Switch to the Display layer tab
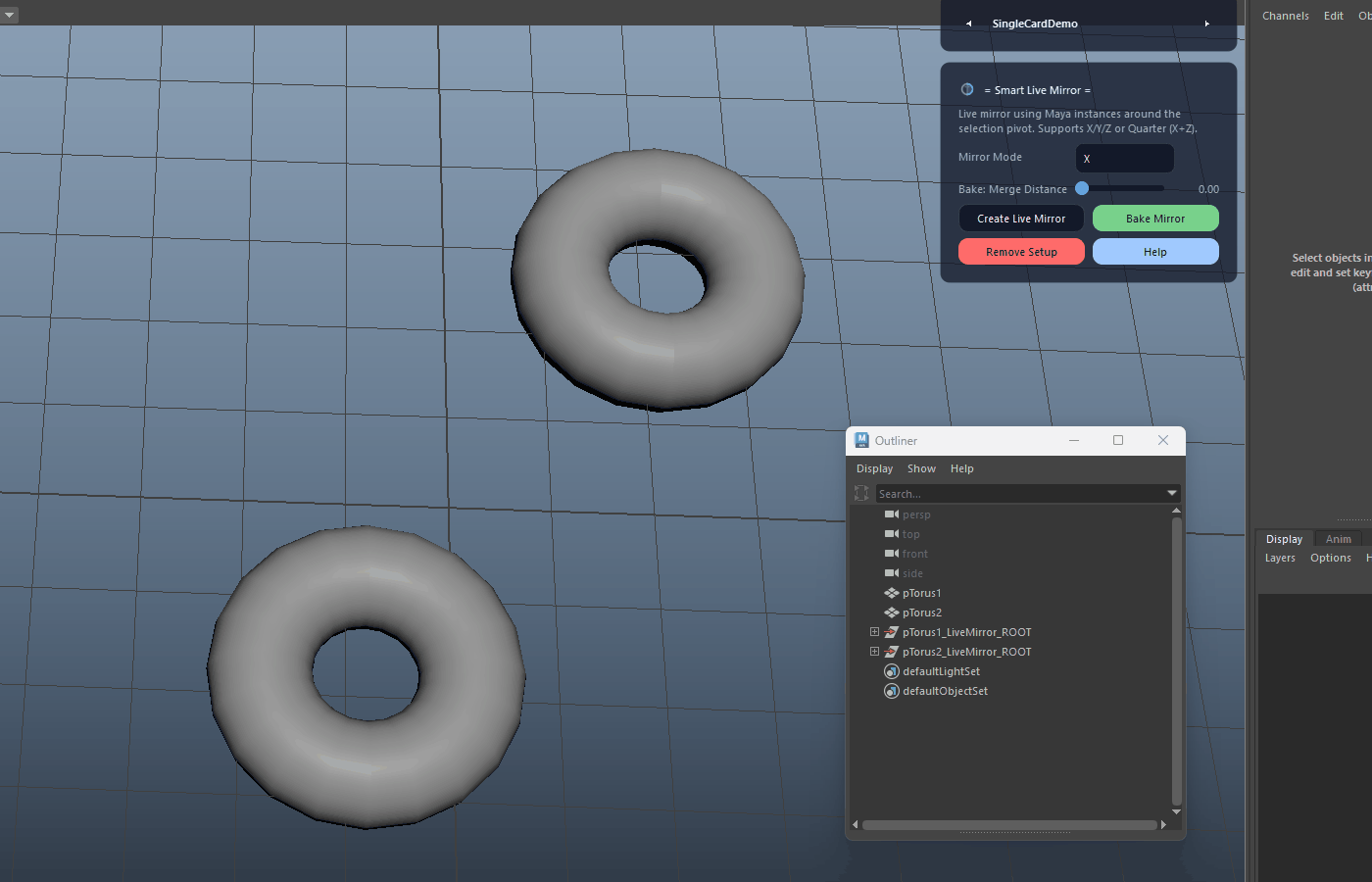Image resolution: width=1372 pixels, height=882 pixels. click(x=1284, y=539)
